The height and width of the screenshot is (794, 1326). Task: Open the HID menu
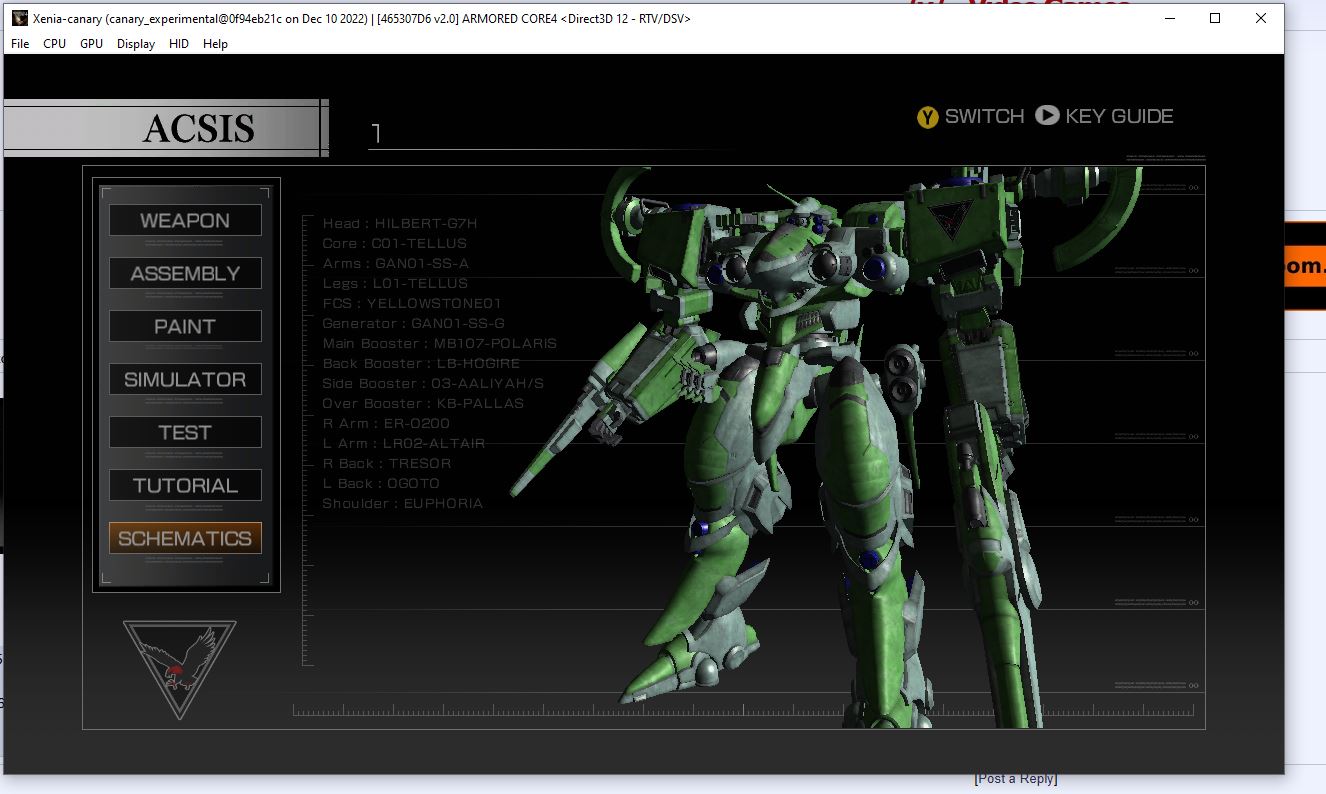click(179, 44)
